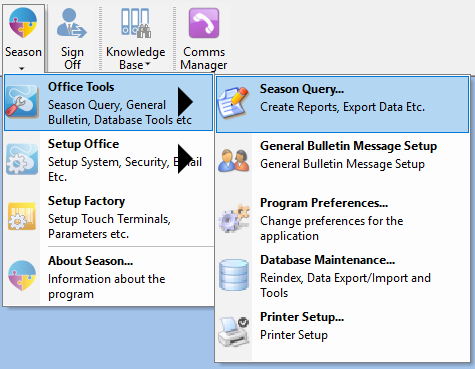This screenshot has height=369, width=475.
Task: Click the Office Tools wrench icon
Action: pyautogui.click(x=22, y=102)
